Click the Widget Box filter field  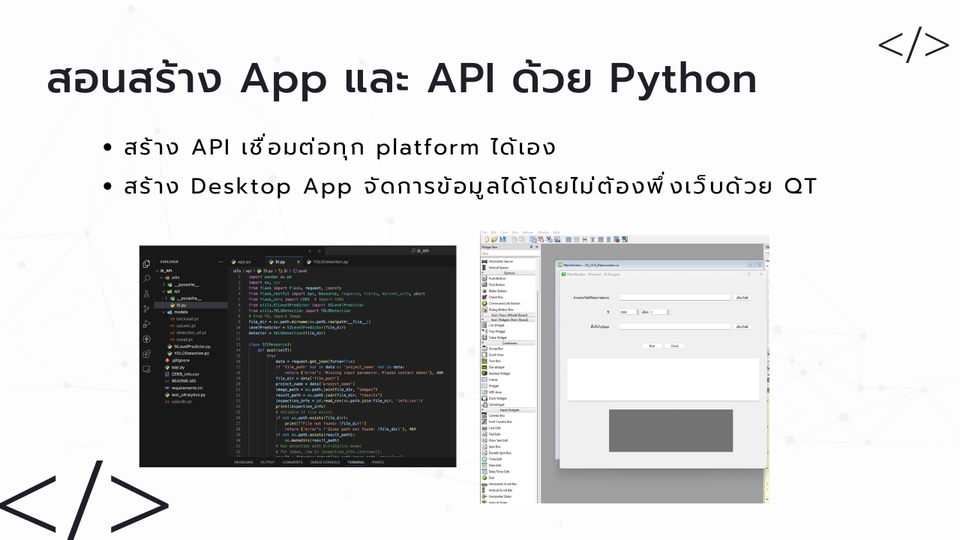(x=508, y=253)
